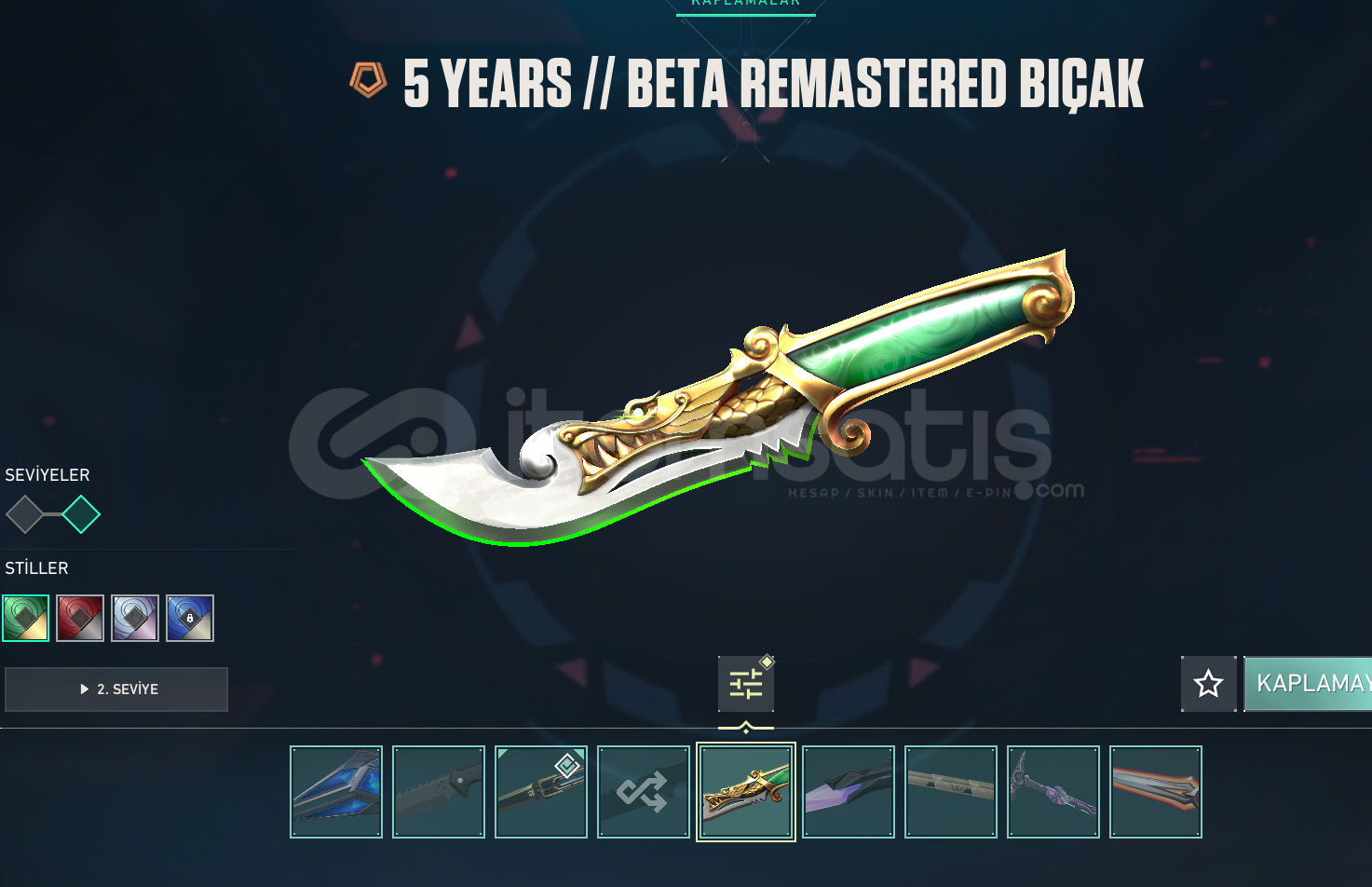
Task: Choose the white style variant swatch
Action: pyautogui.click(x=135, y=618)
